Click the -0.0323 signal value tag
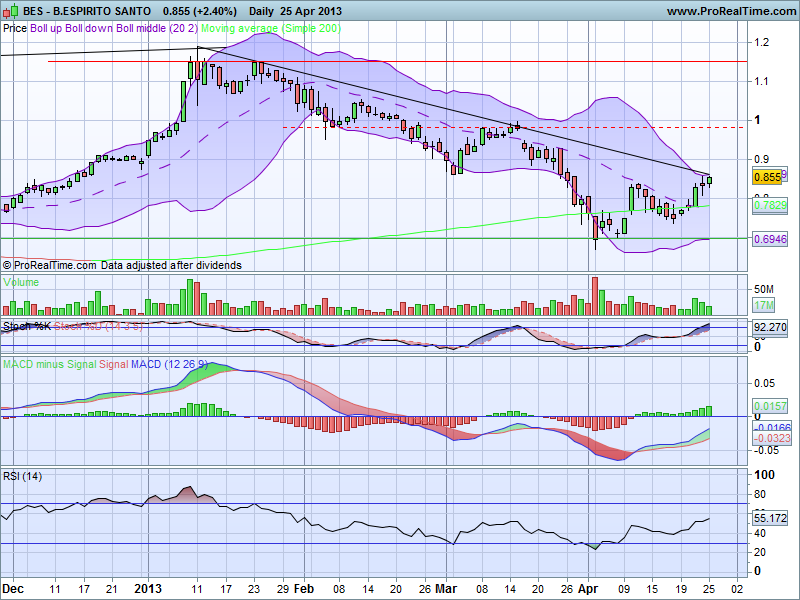Screen dimensions: 800x600 click(772, 438)
